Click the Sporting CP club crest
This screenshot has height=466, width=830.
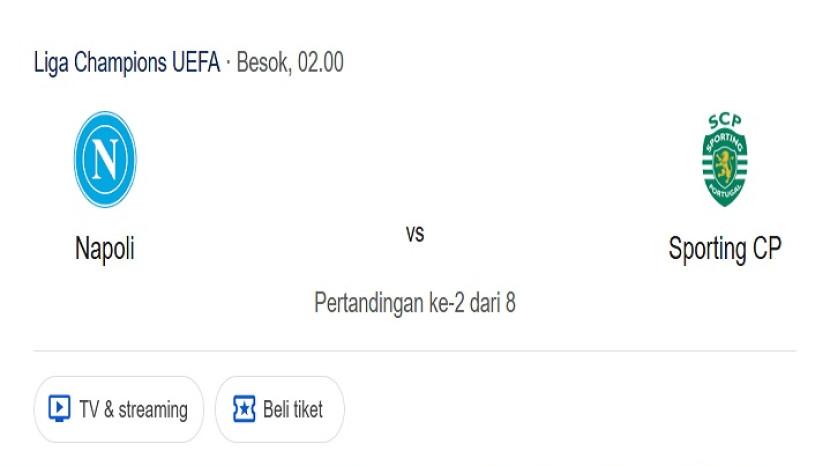[x=724, y=160]
